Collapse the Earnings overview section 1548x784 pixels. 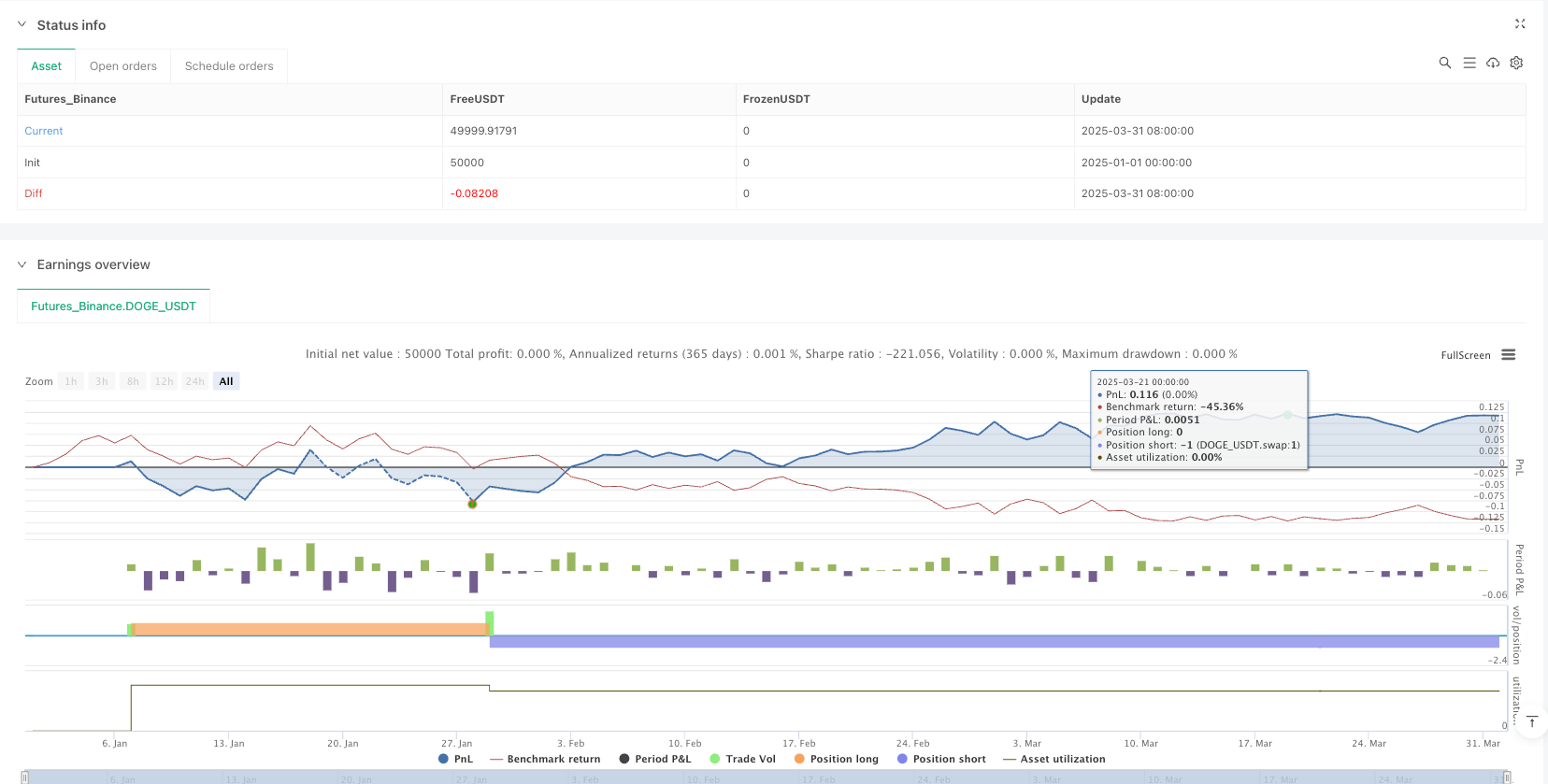tap(22, 264)
